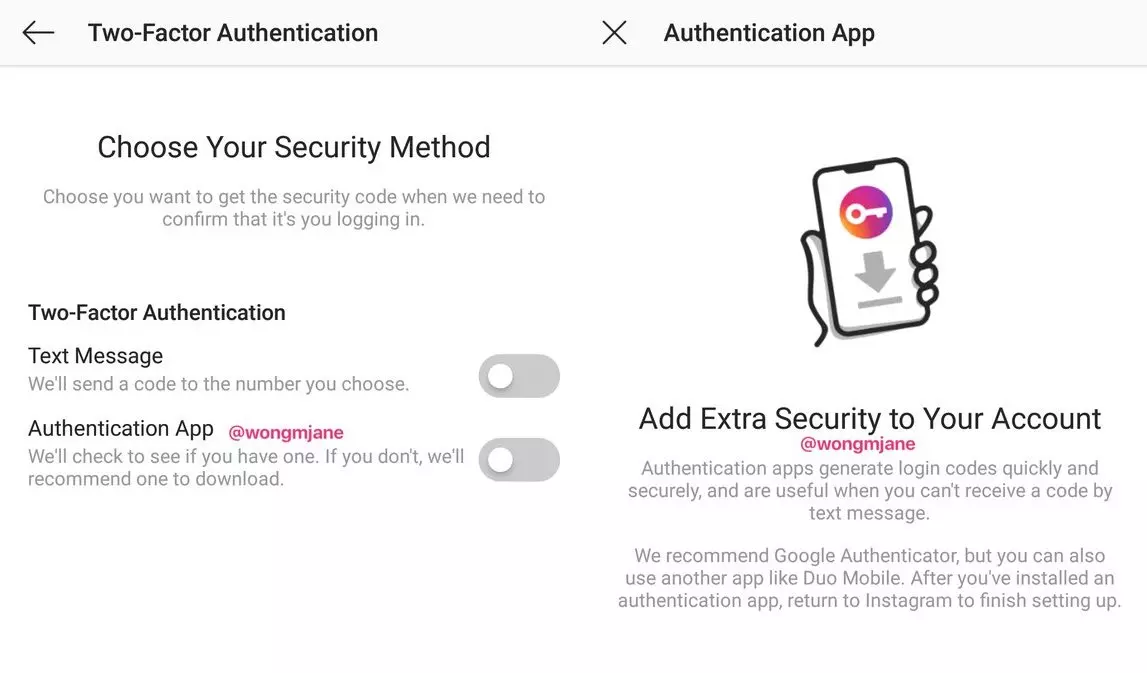Tap the gradient key icon on phone illustration
1147x673 pixels.
pyautogui.click(x=865, y=213)
